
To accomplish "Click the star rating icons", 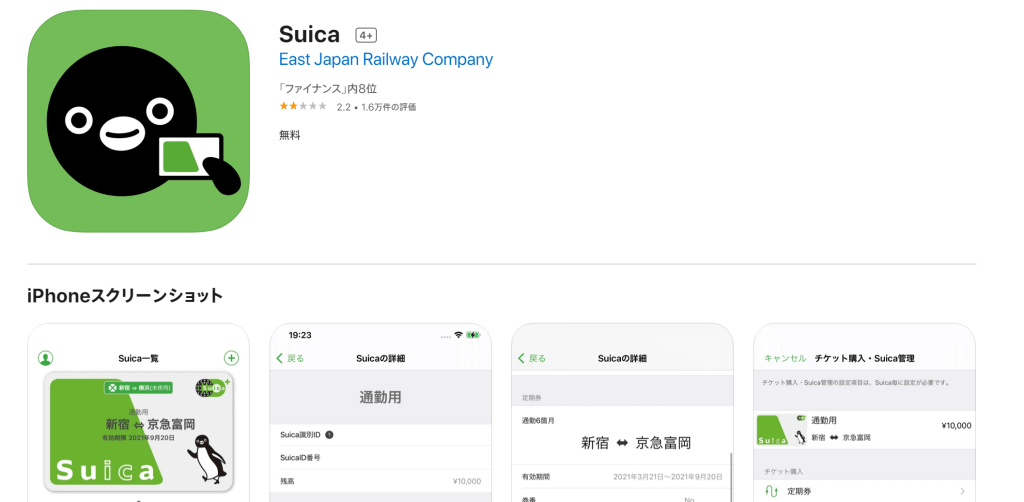I will click(303, 106).
